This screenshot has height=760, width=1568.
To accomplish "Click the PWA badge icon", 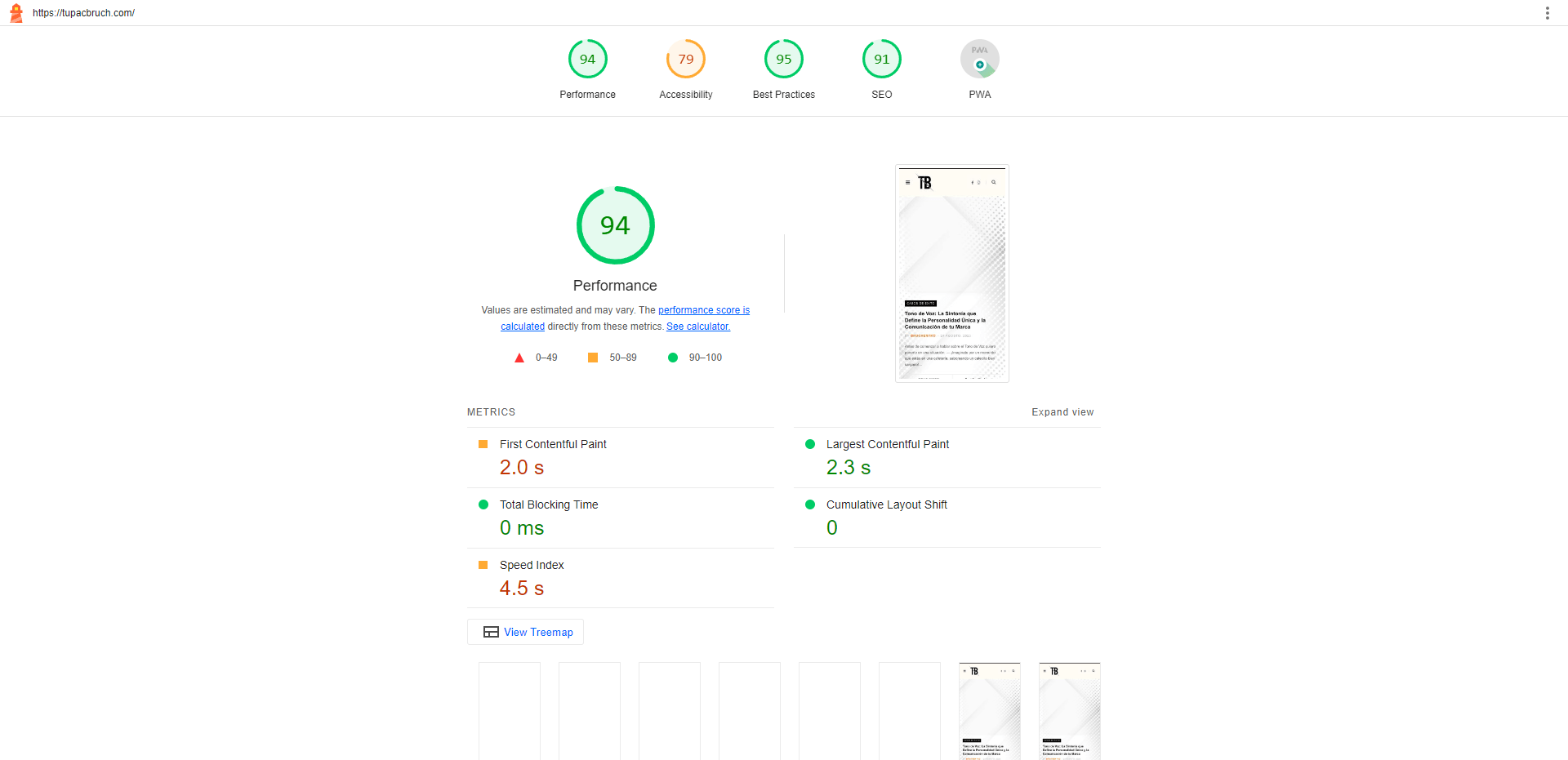I will [979, 60].
